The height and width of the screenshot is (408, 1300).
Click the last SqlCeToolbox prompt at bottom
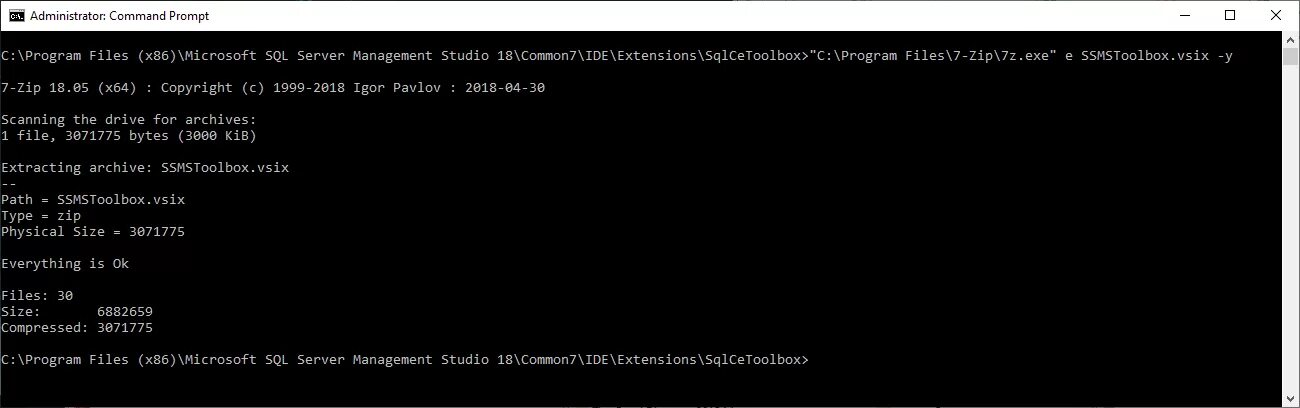tap(405, 360)
